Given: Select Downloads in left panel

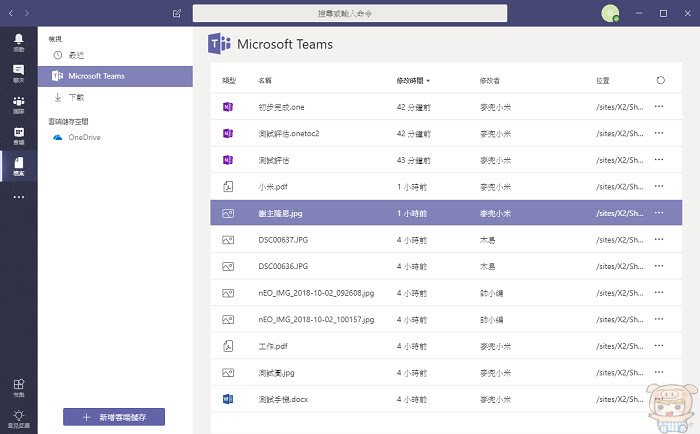Looking at the screenshot, I should [x=115, y=97].
